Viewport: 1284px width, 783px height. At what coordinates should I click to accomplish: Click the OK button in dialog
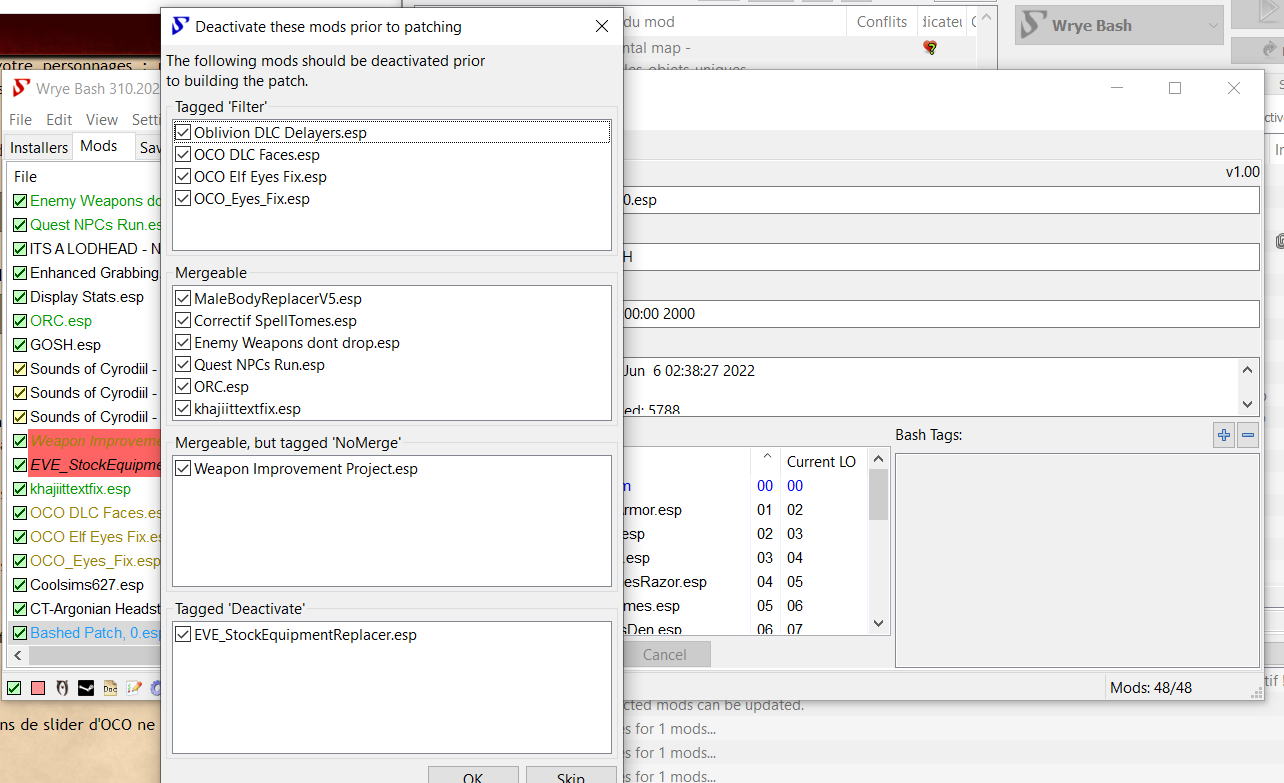tap(473, 775)
